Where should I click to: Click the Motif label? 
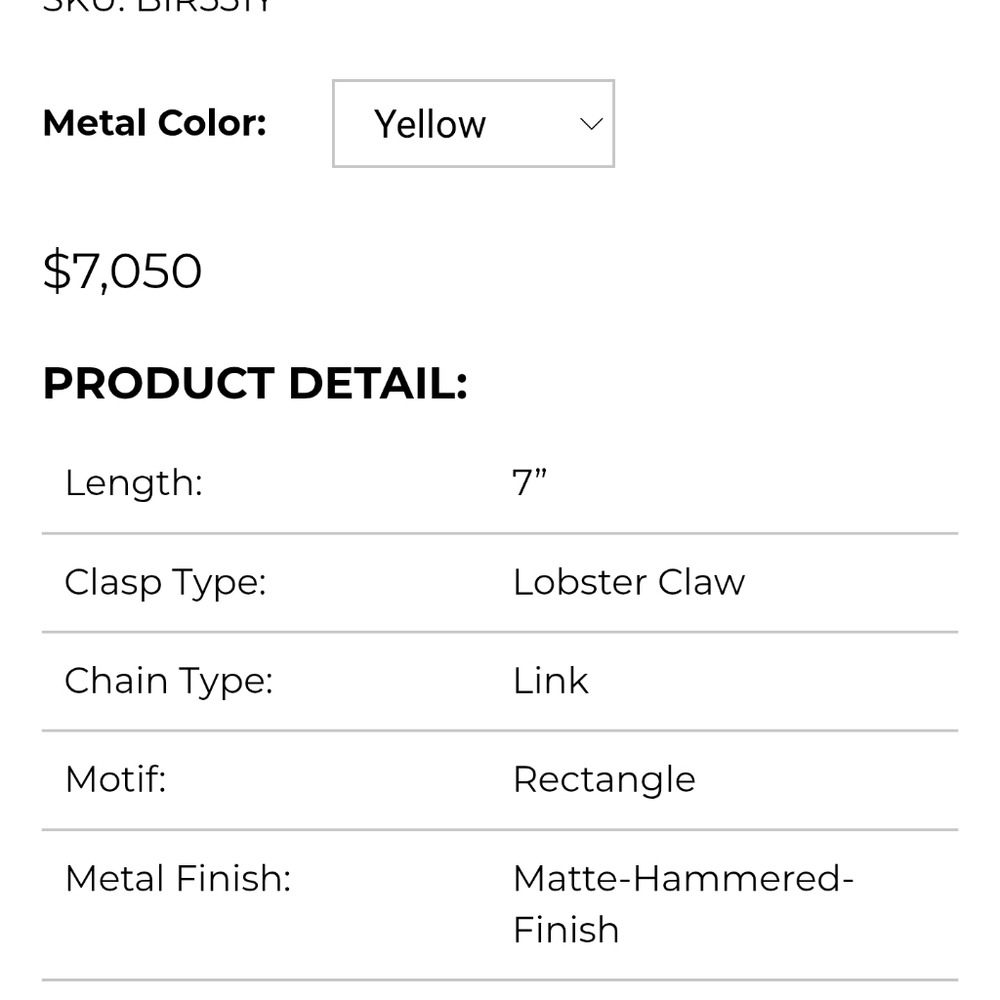coord(116,779)
